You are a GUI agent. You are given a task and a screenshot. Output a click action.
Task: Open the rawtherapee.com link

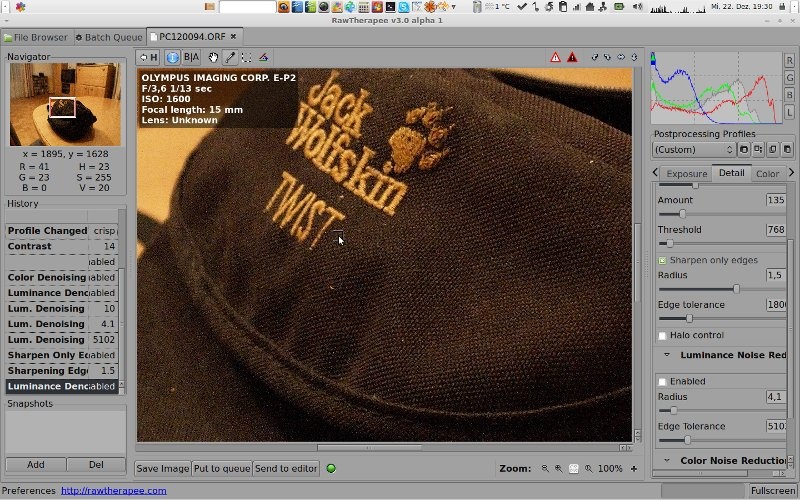point(114,491)
